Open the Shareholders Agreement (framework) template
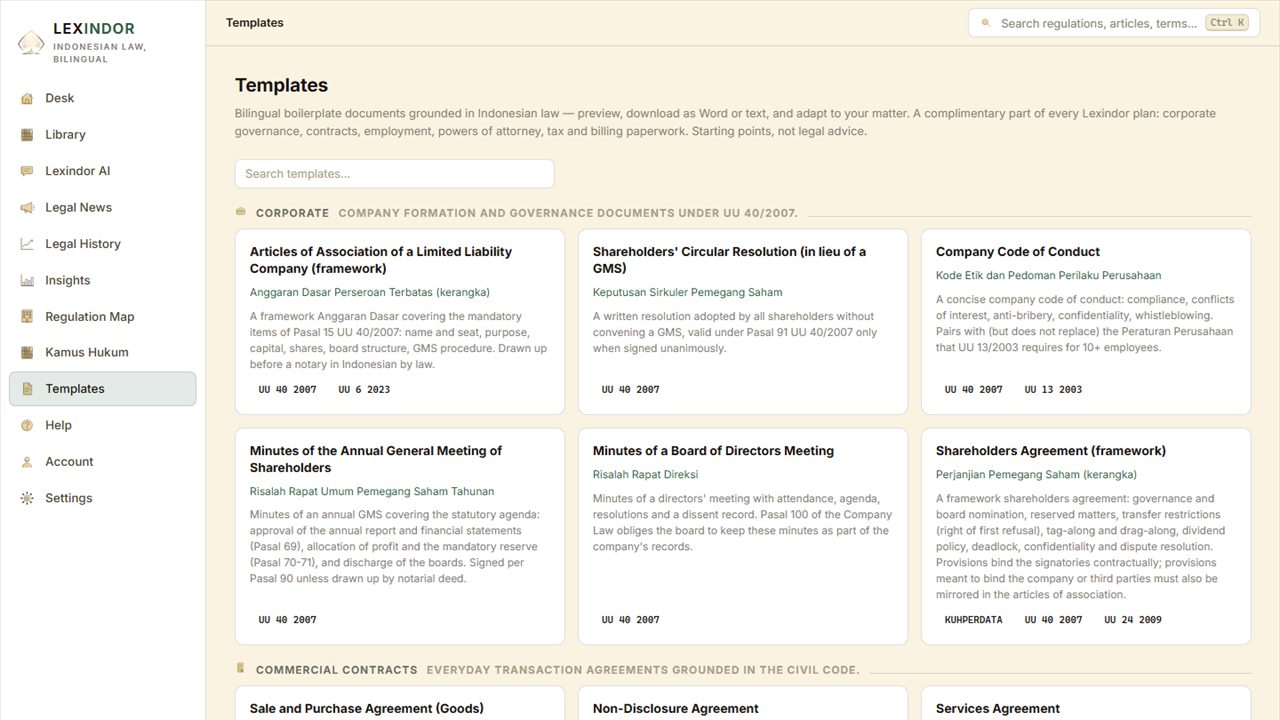This screenshot has width=1280, height=720. coord(1086,537)
